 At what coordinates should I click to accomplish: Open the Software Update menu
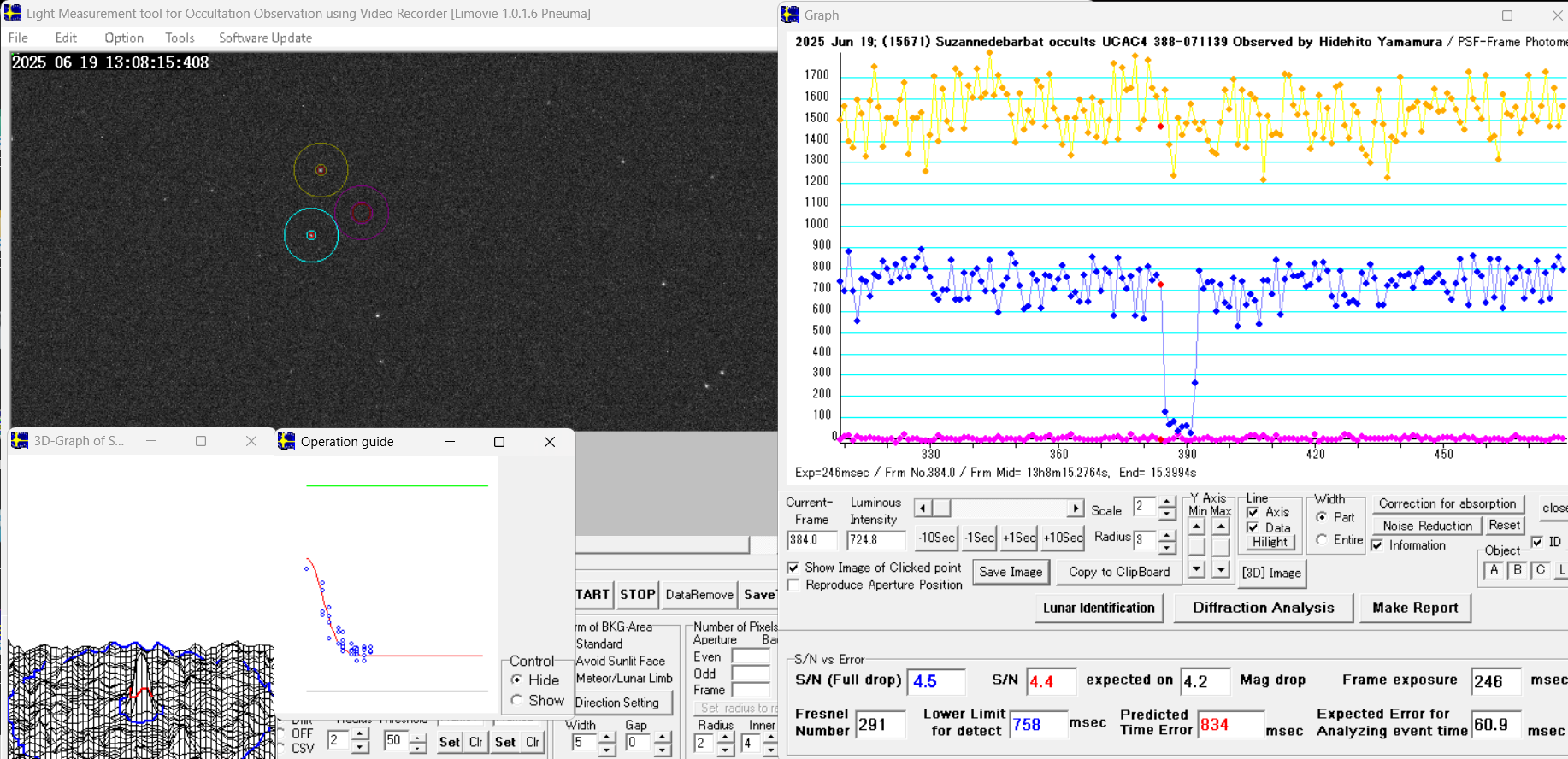[x=265, y=38]
